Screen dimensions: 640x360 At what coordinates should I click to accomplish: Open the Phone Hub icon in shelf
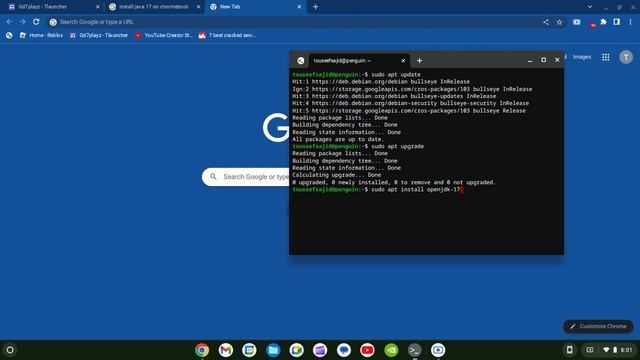(569, 350)
